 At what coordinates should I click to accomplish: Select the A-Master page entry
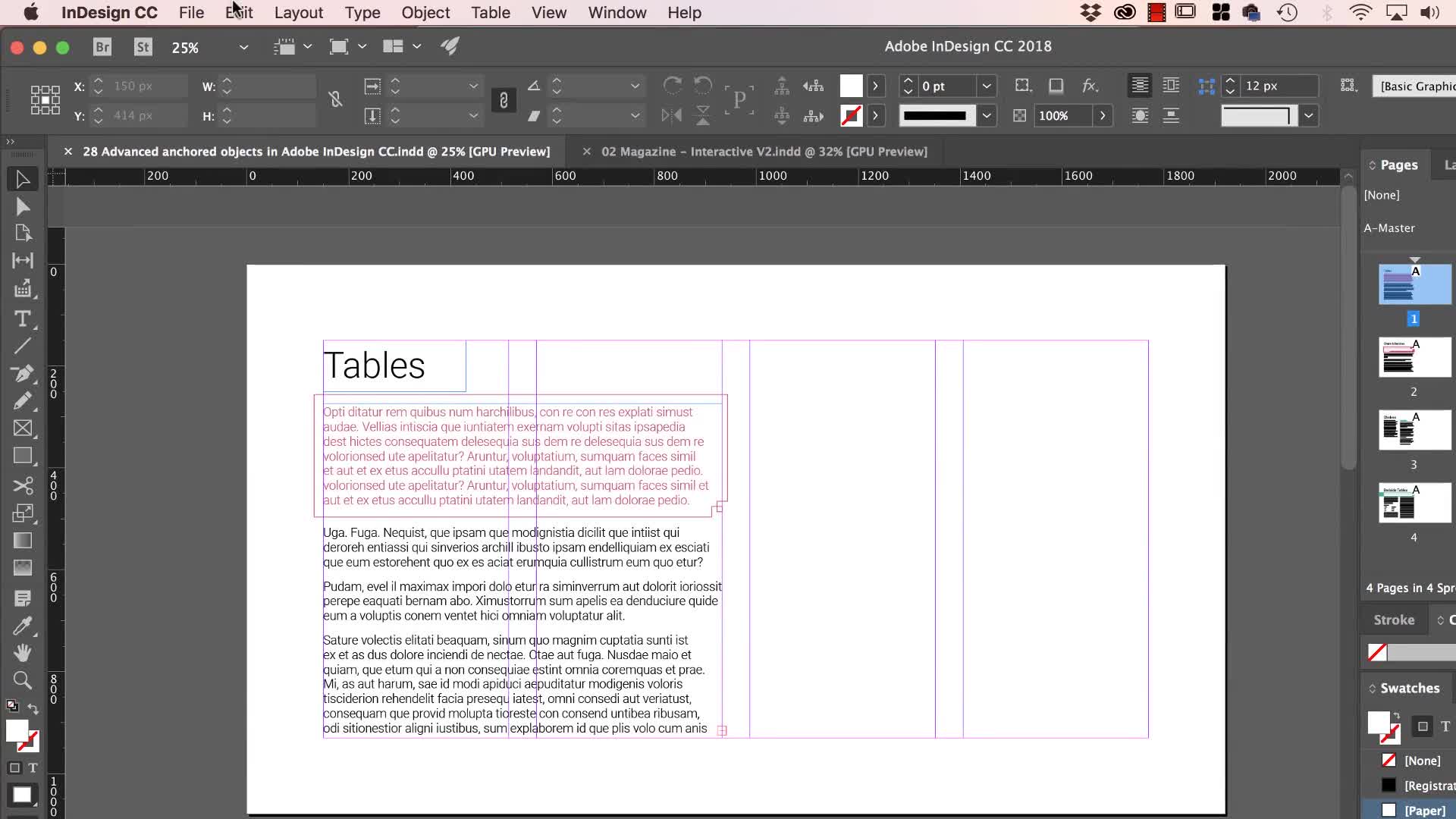coord(1389,228)
